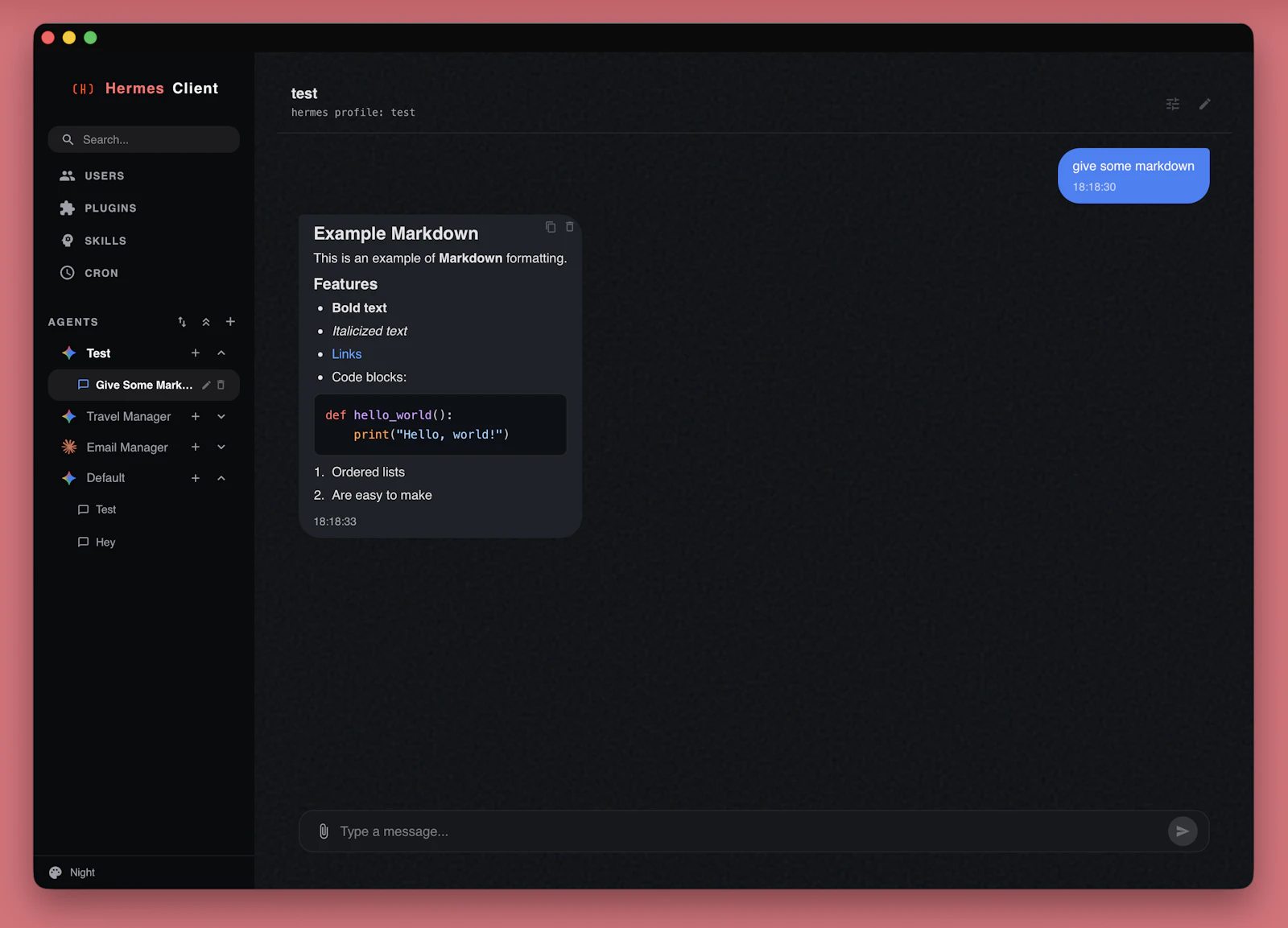
Task: Click the theme palette icon
Action: (56, 872)
